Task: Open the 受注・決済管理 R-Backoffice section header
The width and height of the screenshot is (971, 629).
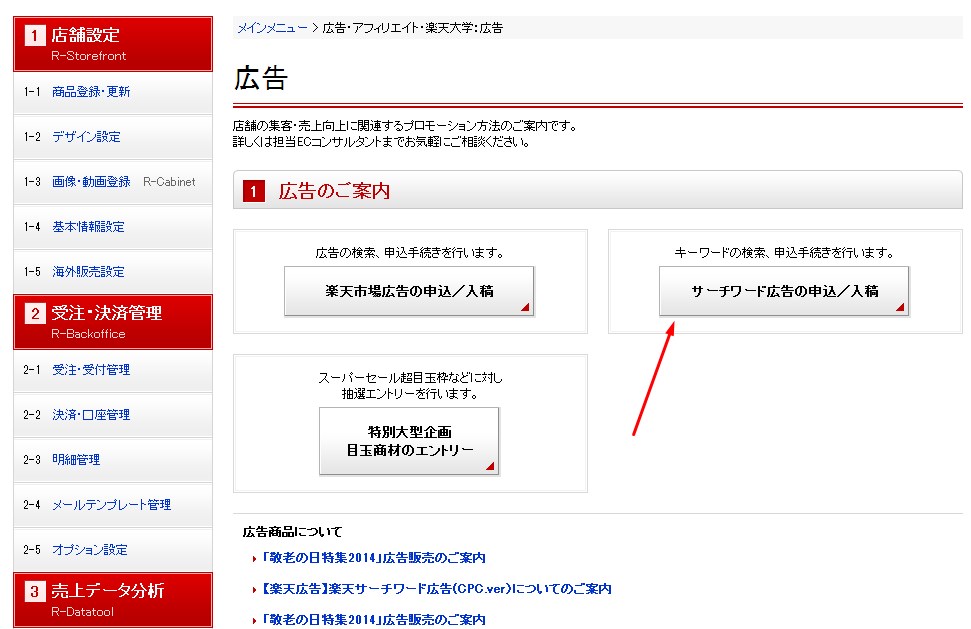Action: point(113,322)
